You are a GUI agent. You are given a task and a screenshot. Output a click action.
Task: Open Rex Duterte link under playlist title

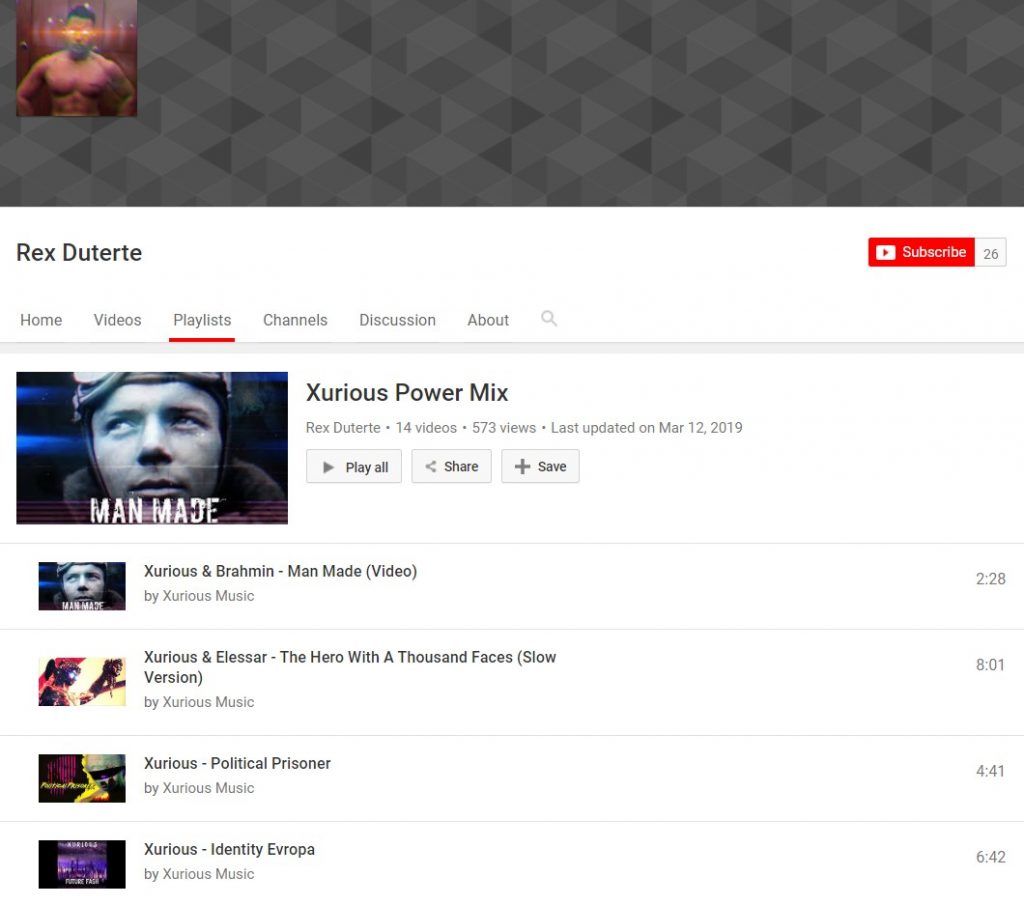343,428
